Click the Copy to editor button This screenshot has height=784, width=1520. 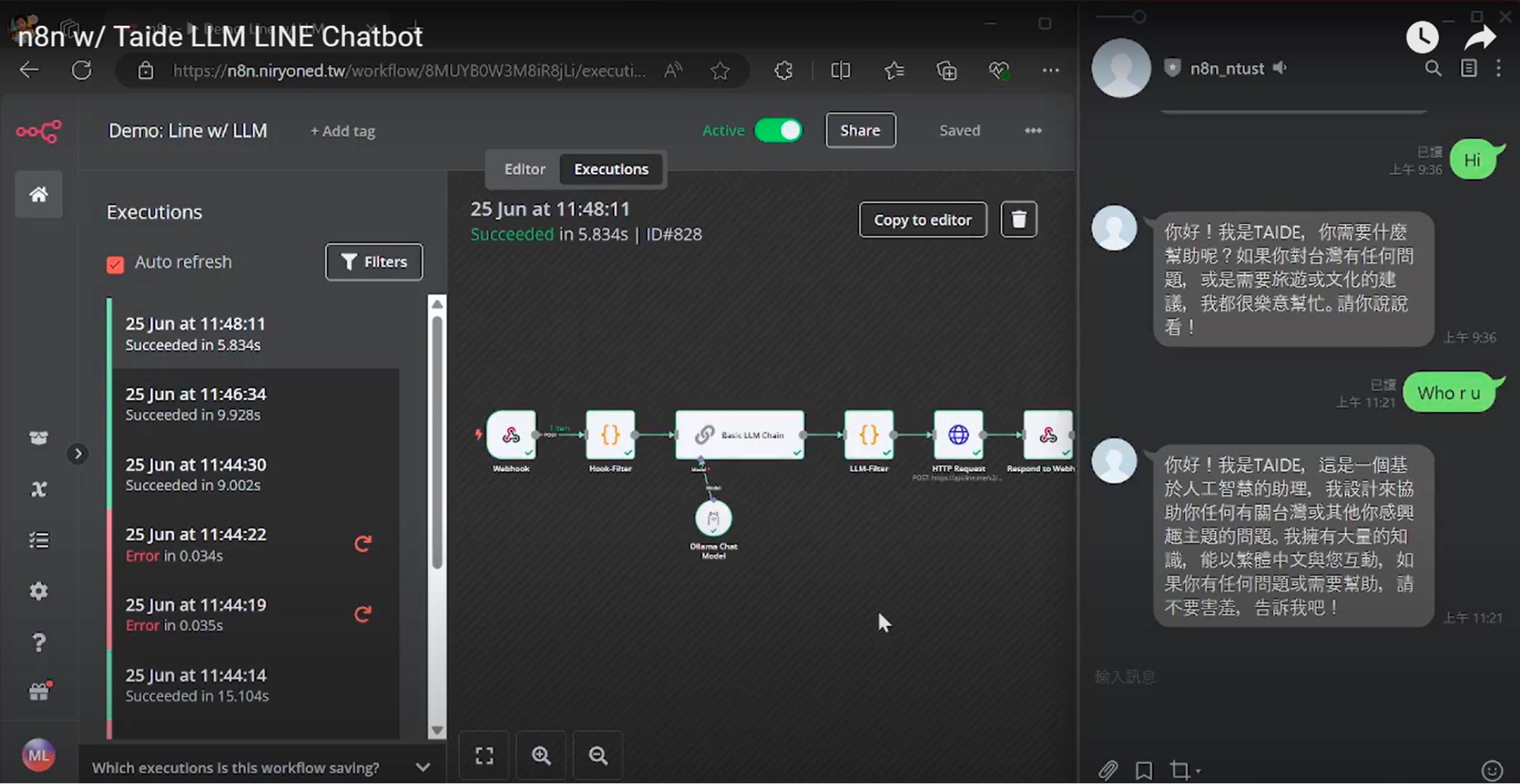pos(923,220)
